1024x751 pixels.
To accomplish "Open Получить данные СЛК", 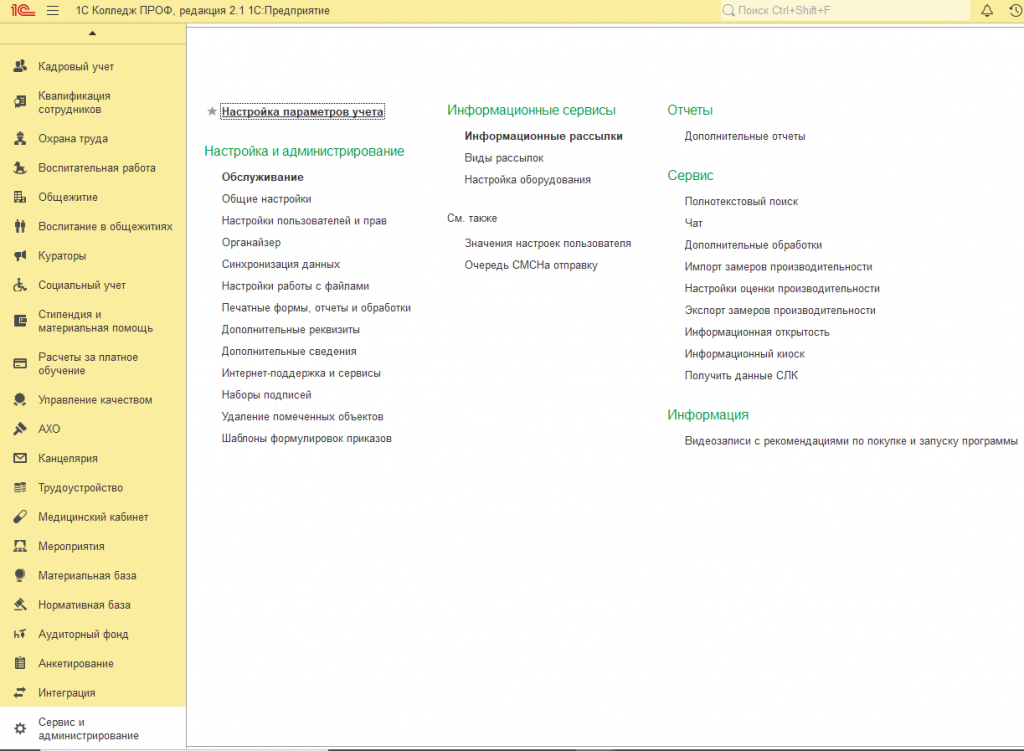I will (741, 376).
